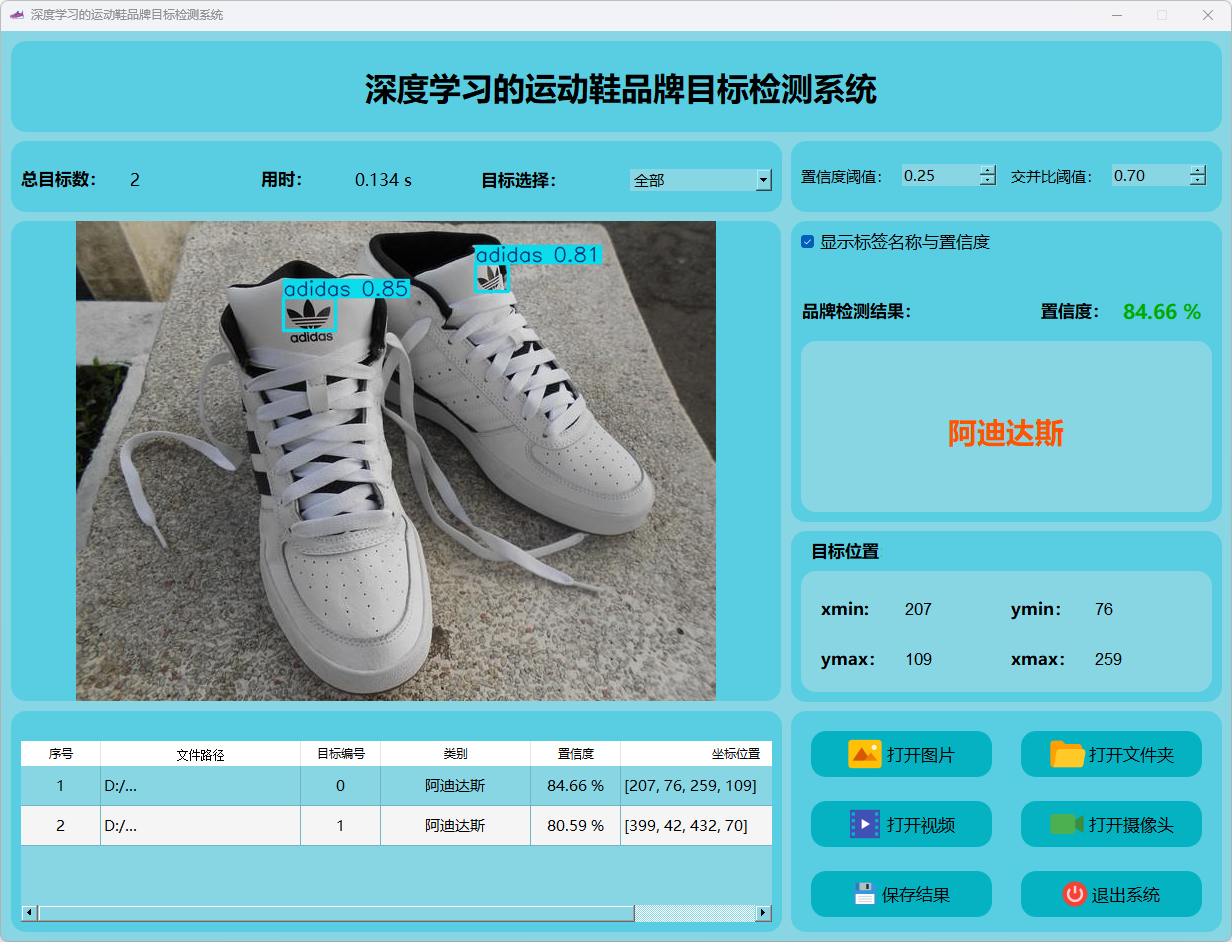Click the 置信度阈值 value field 0.25
The width and height of the screenshot is (1232, 942).
tap(940, 175)
